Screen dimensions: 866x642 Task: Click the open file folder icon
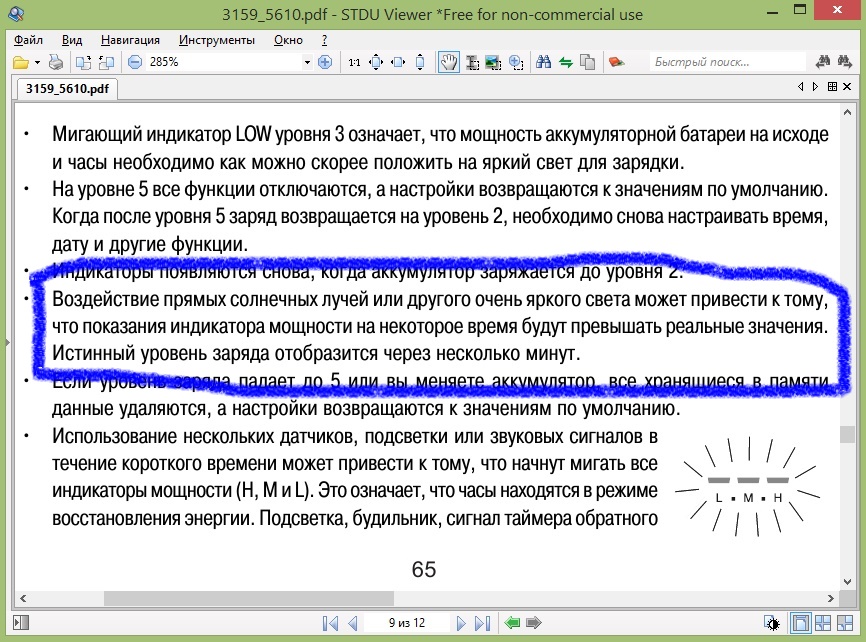coord(20,62)
